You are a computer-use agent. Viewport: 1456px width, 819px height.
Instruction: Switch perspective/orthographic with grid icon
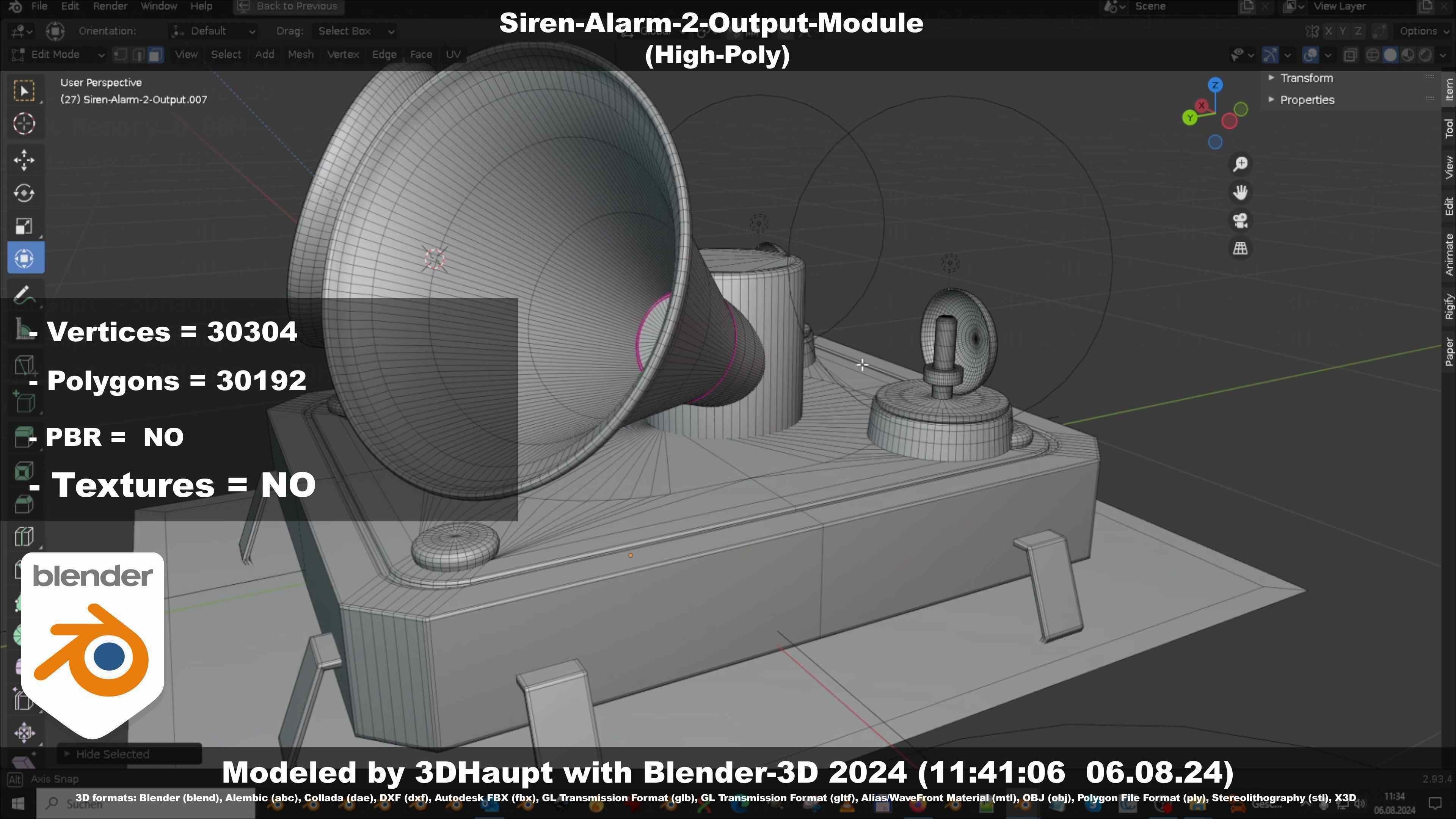(1240, 248)
